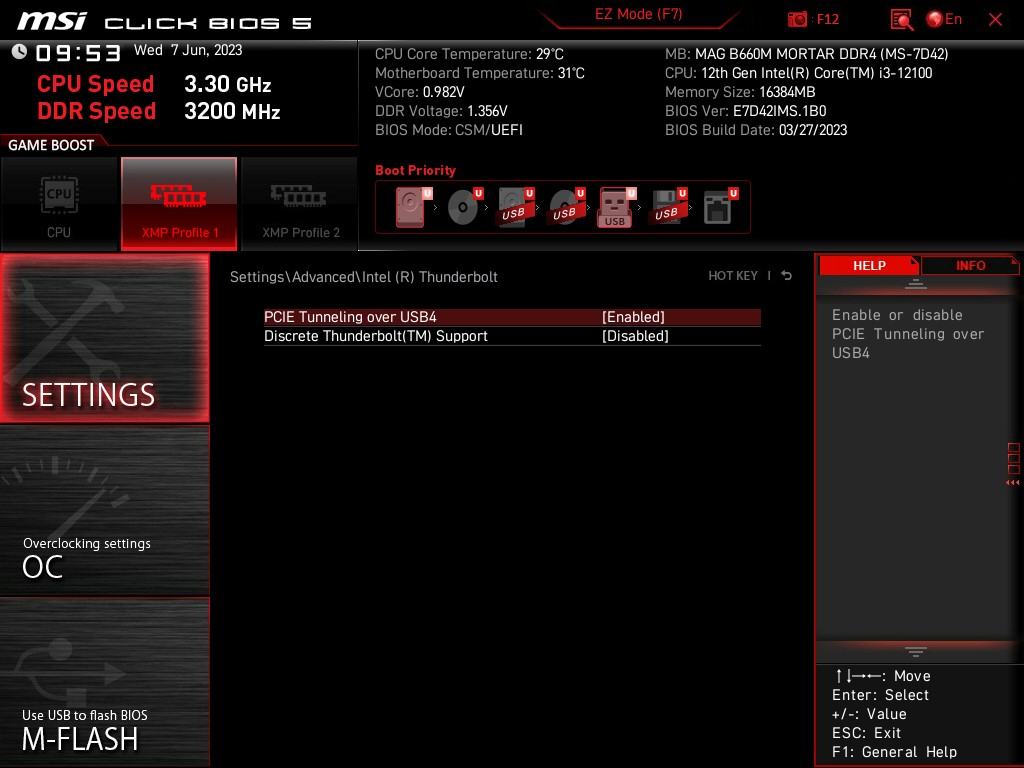This screenshot has width=1024, height=768.
Task: Click the help panel scroll-up handle
Action: (x=916, y=284)
